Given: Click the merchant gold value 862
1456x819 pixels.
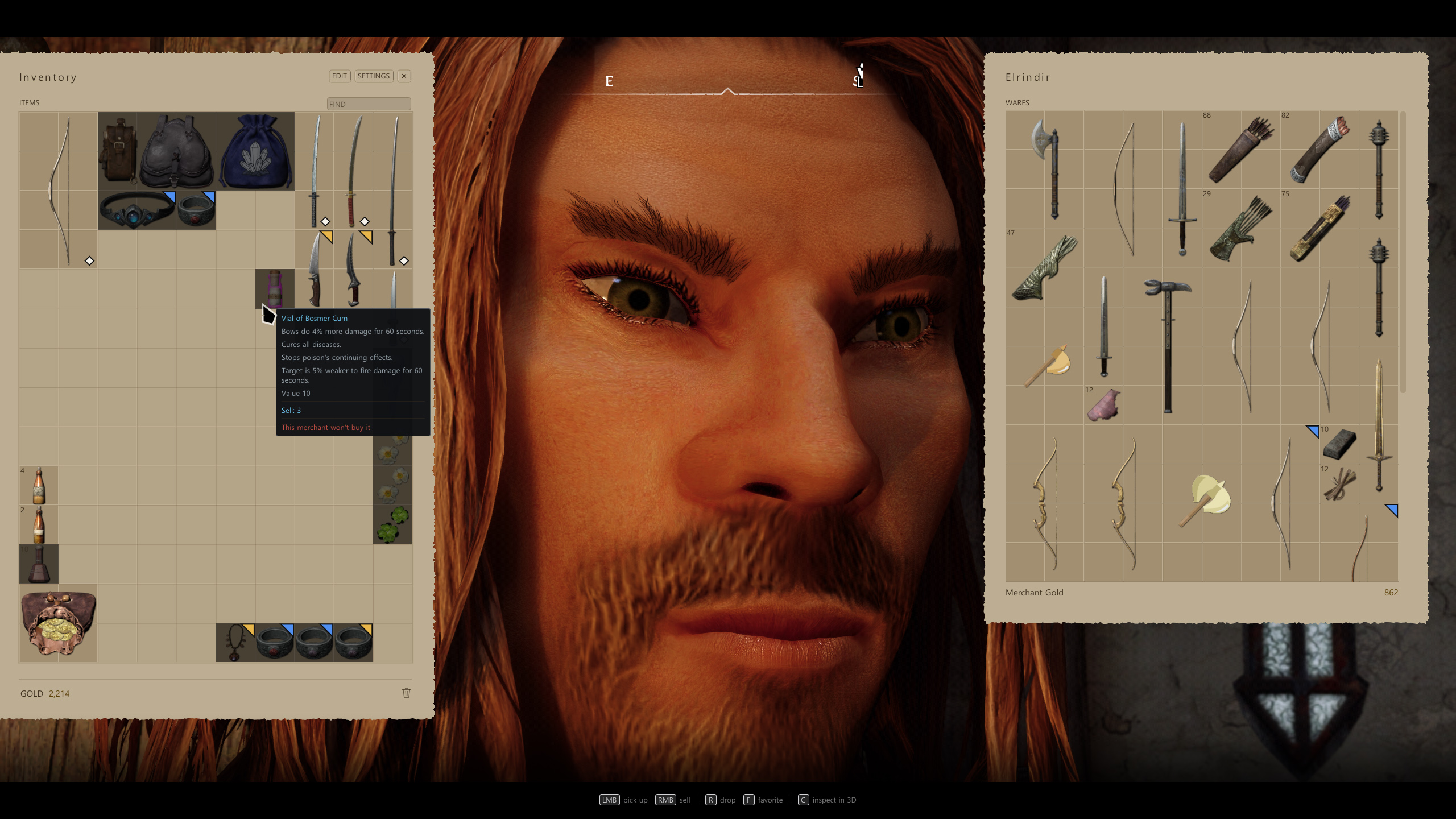Looking at the screenshot, I should [1391, 593].
